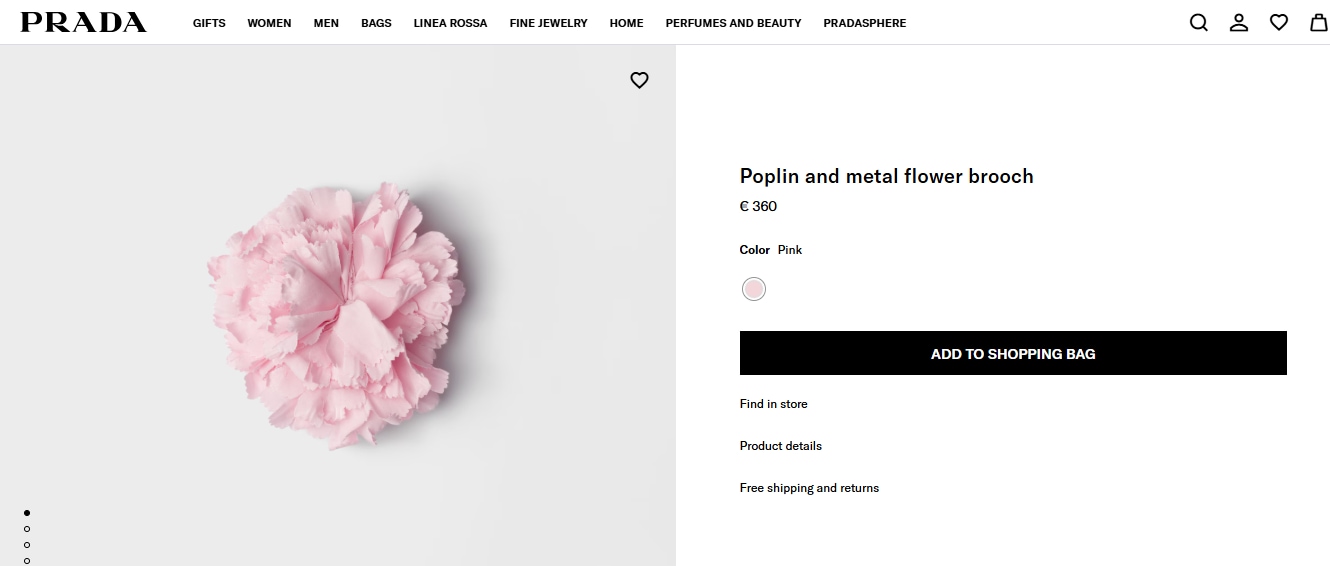Add brooch to wishlist via image heart
The image size is (1330, 566).
point(640,81)
